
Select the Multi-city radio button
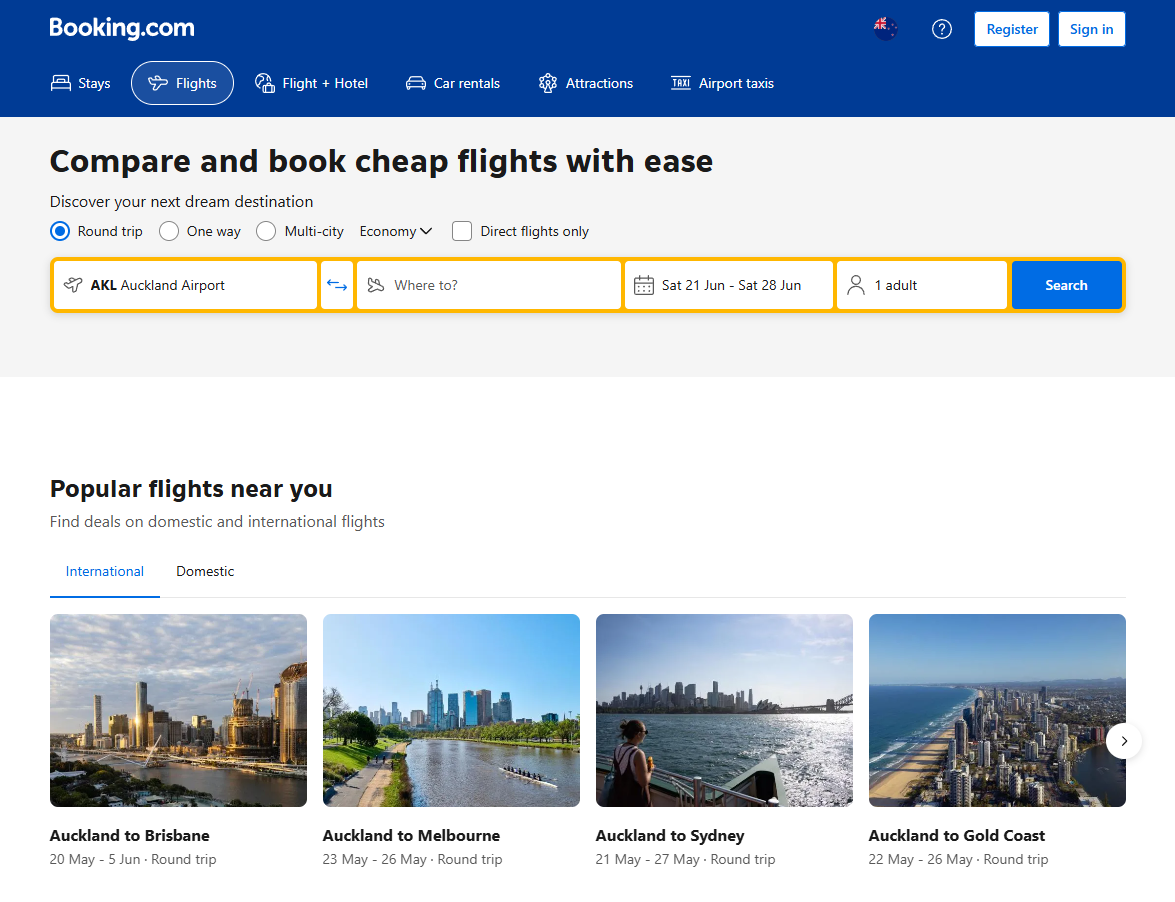point(266,231)
